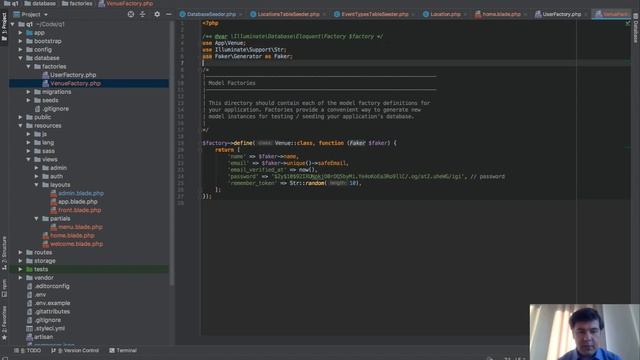Collapse the resources folder
The width and height of the screenshot is (640, 360).
point(20,126)
